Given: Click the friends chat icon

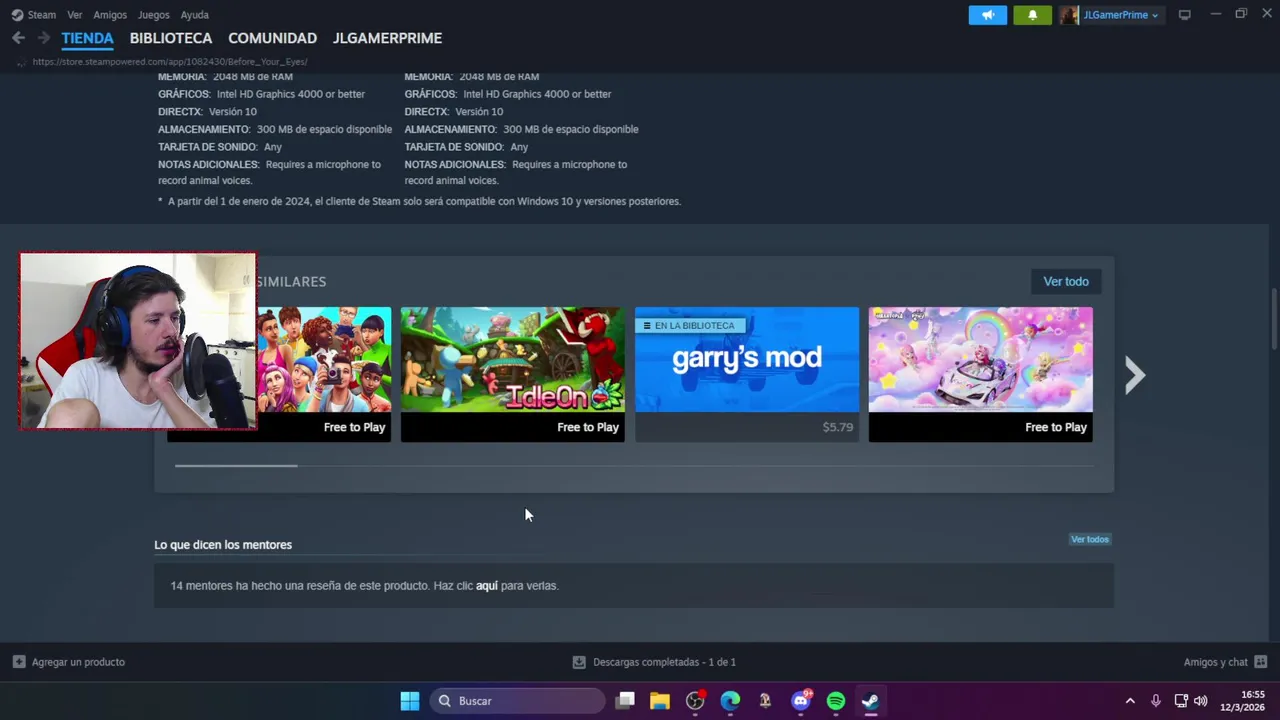Looking at the screenshot, I should tap(1260, 662).
